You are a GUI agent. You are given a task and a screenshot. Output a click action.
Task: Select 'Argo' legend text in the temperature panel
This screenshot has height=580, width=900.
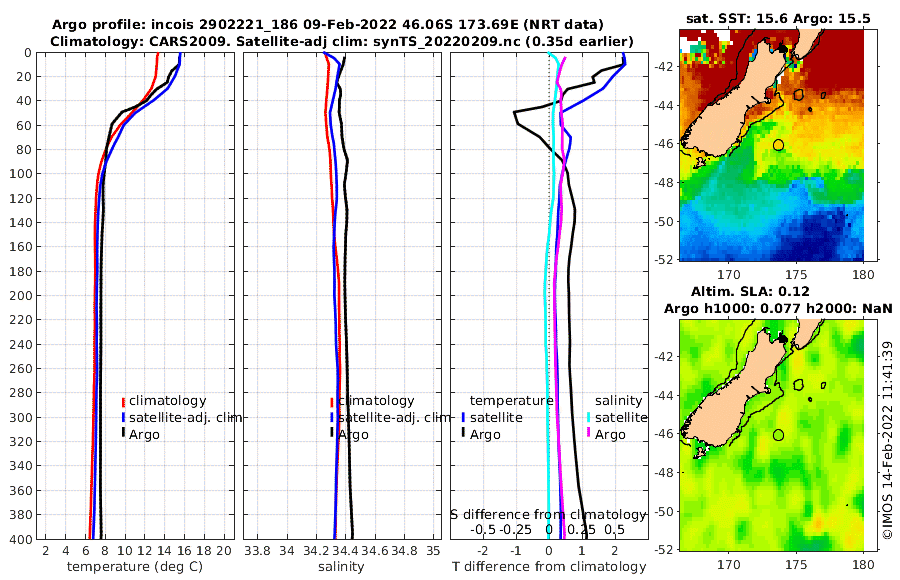(144, 435)
